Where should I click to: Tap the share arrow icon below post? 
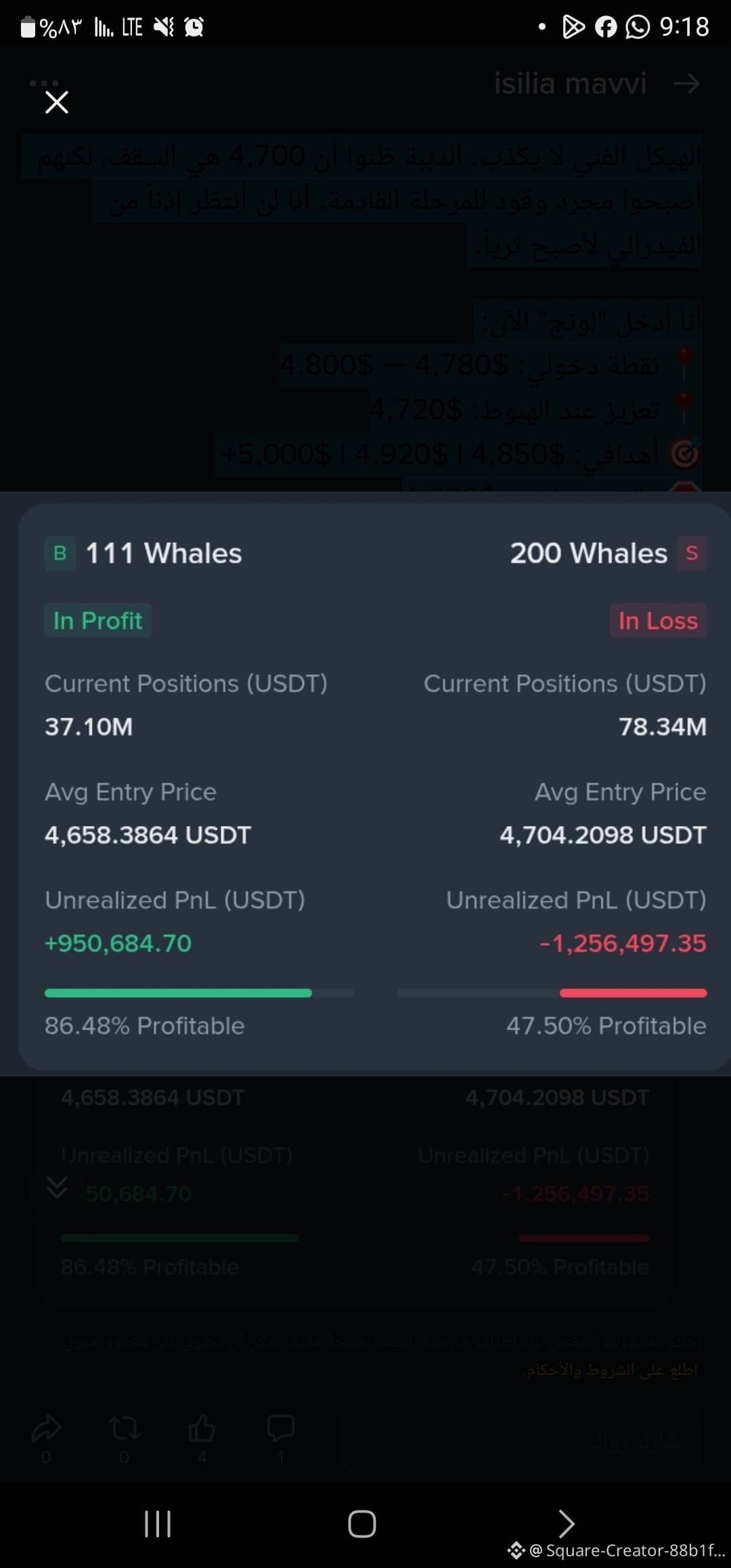coord(46,1429)
